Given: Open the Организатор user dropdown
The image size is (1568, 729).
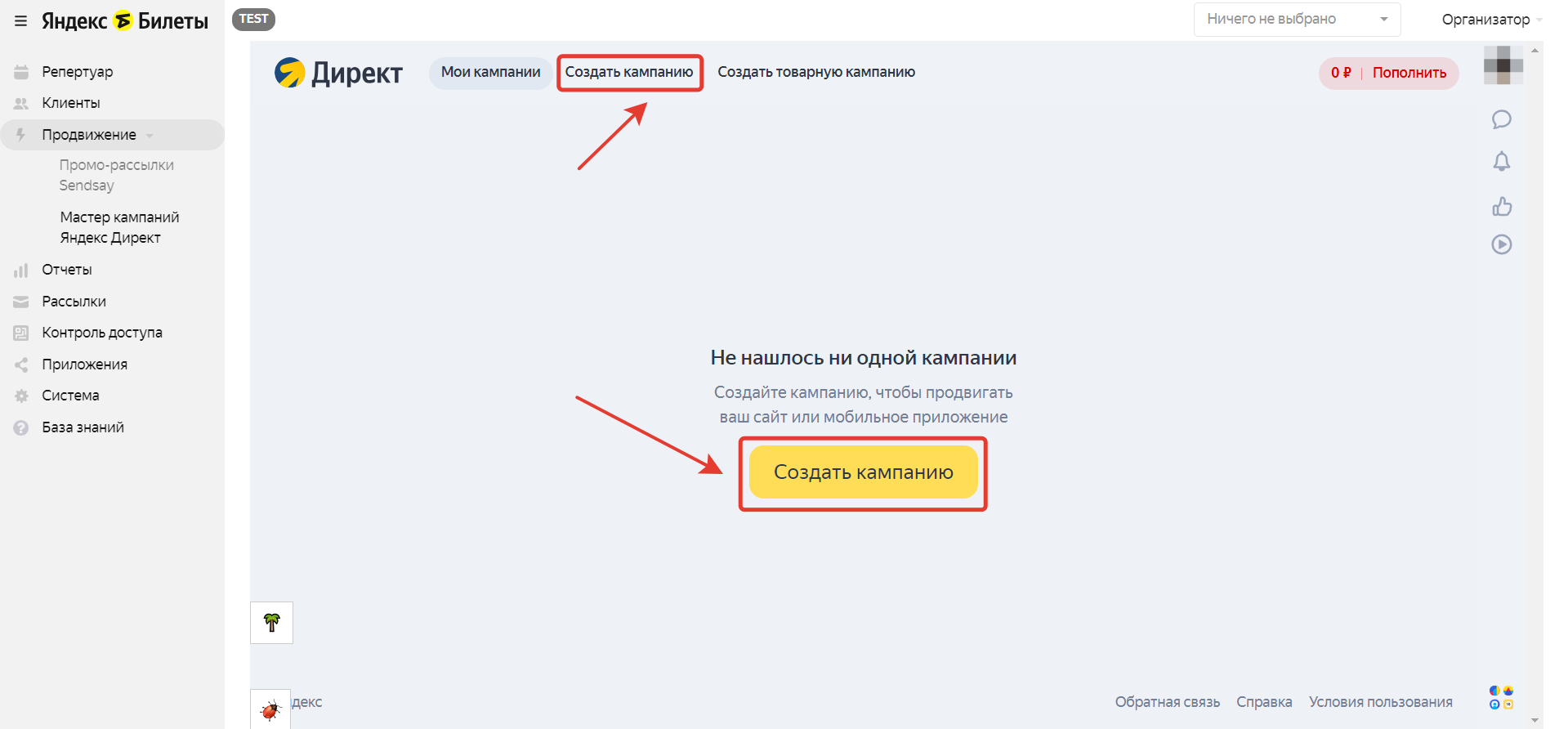Looking at the screenshot, I should (1491, 20).
